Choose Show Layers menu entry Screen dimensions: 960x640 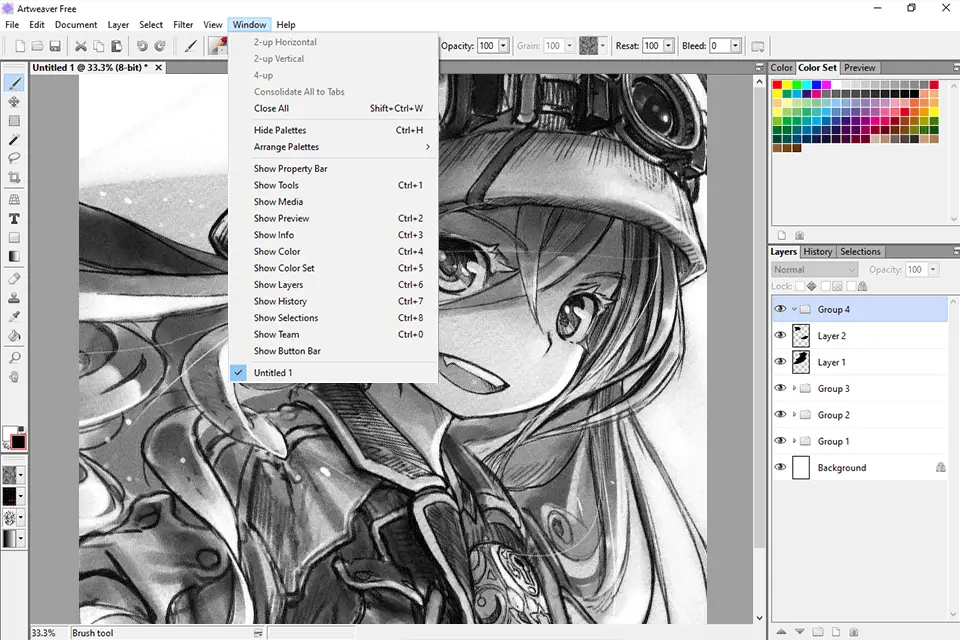(334, 285)
